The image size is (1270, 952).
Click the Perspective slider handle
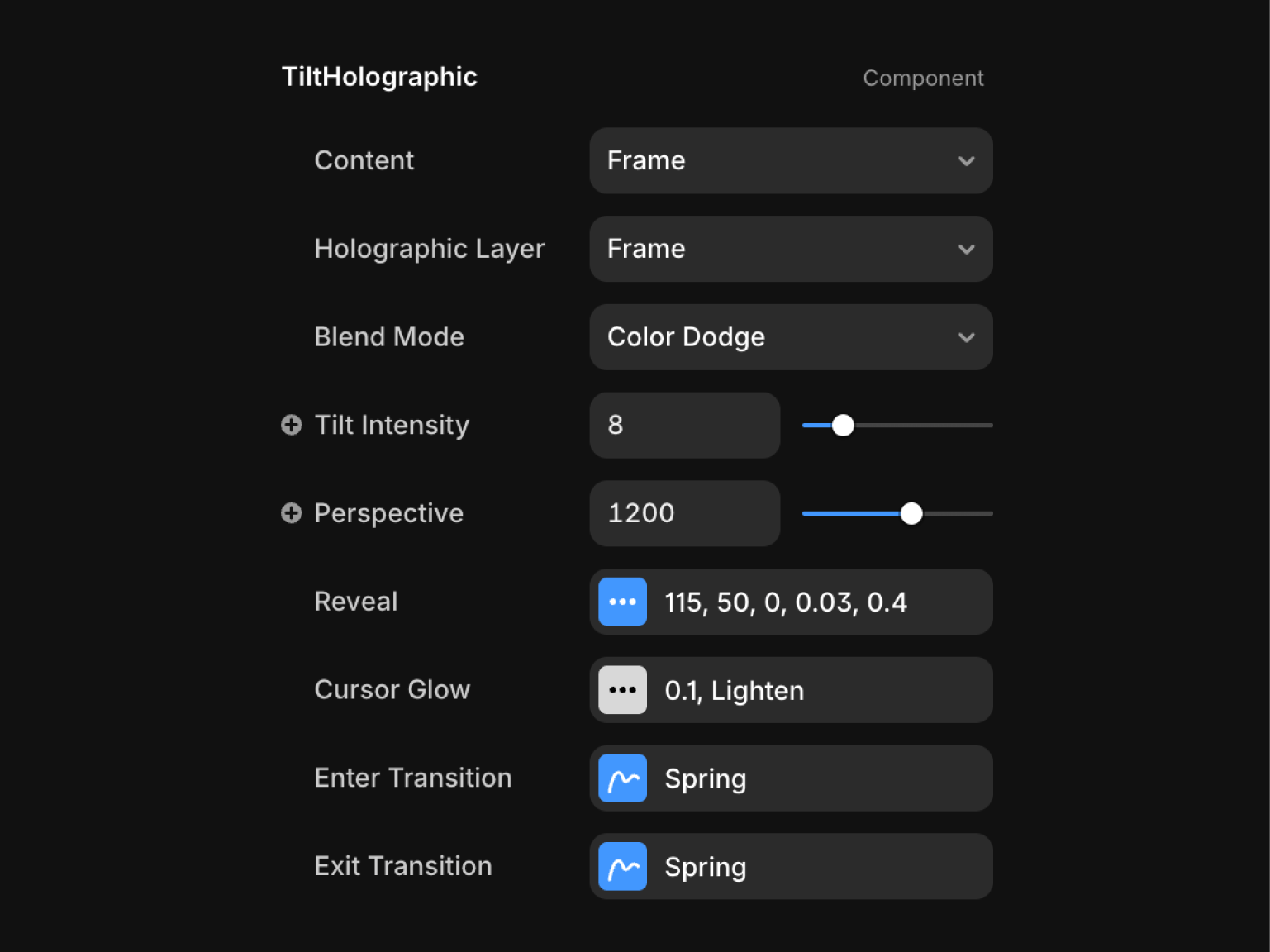coord(911,513)
